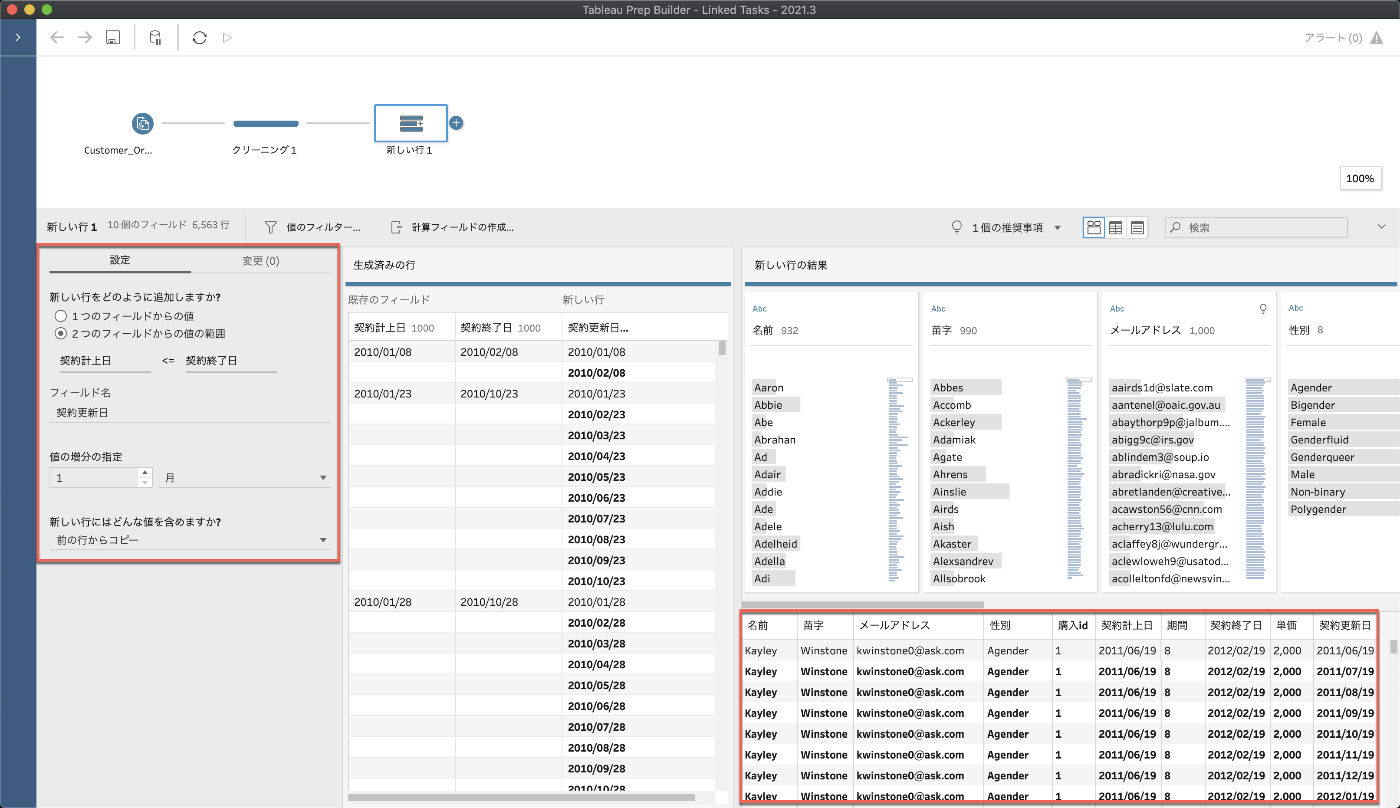
Task: Open 値のフィルター filter values
Action: point(312,227)
